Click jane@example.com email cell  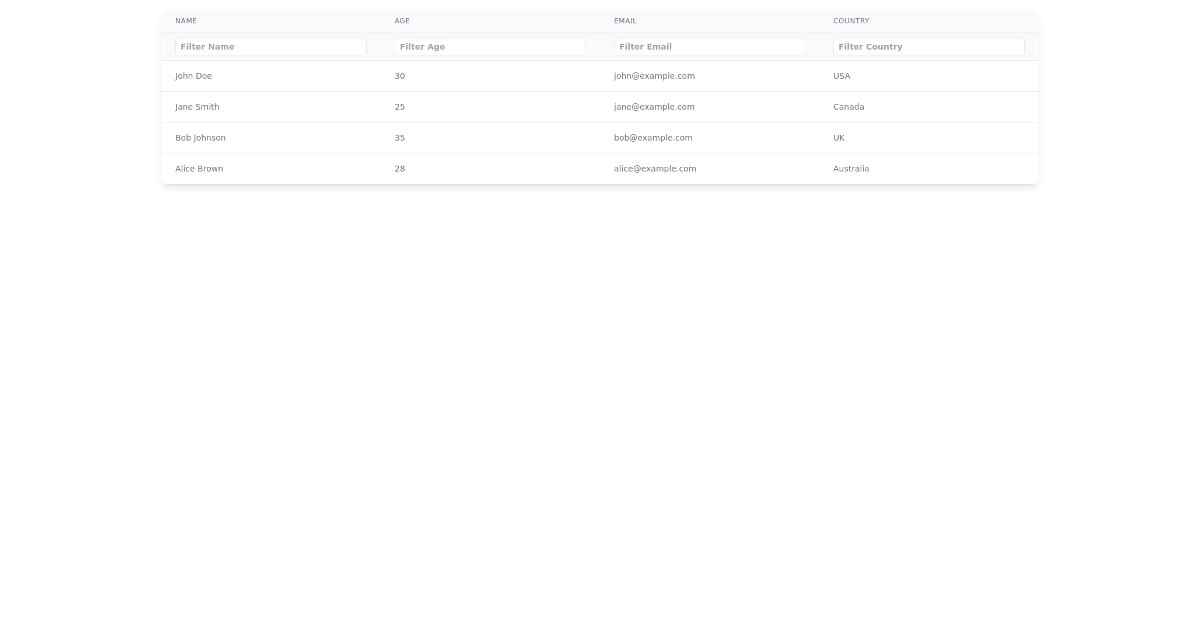(654, 107)
